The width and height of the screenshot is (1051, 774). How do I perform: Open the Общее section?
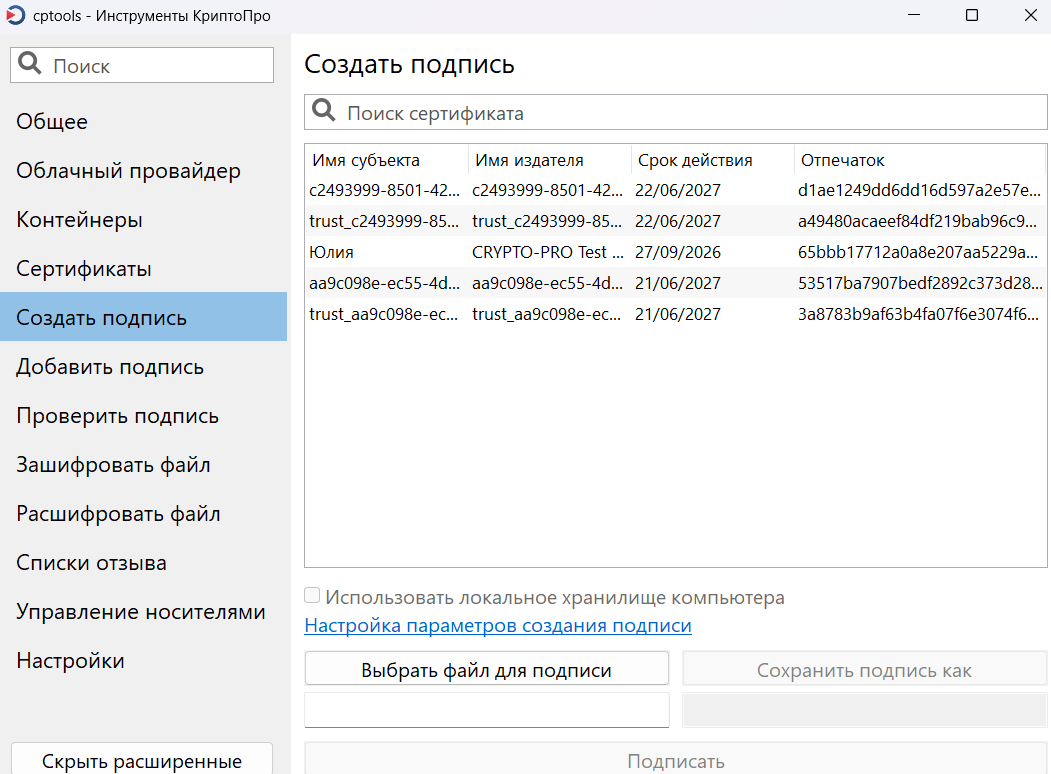click(x=143, y=121)
